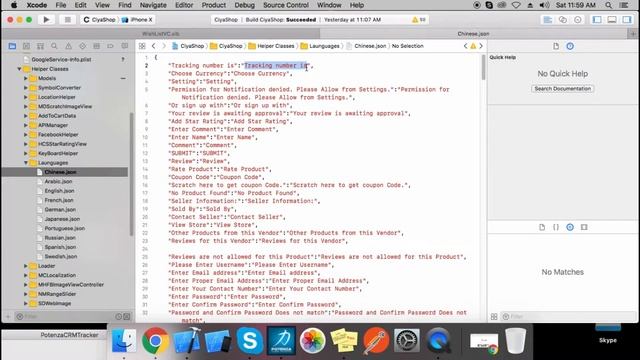Expand the LocationHelper folder

click(x=26, y=97)
